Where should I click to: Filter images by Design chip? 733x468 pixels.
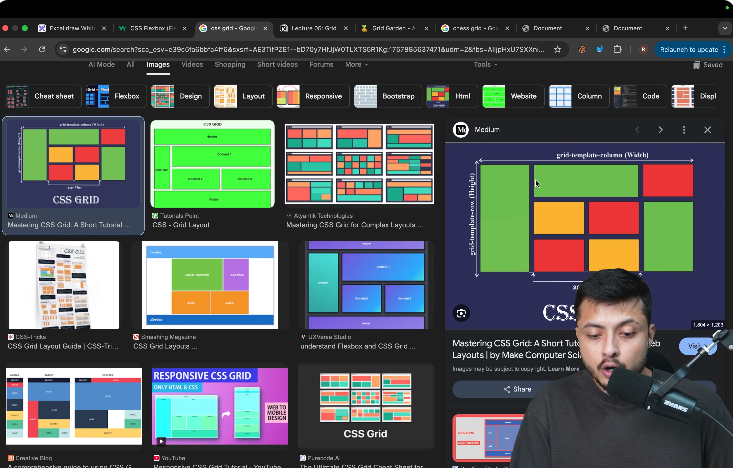coord(178,96)
